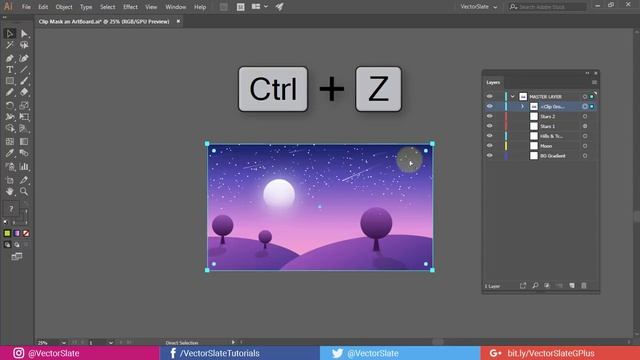The height and width of the screenshot is (360, 640).
Task: Click the None fill swatch
Action: tap(26, 233)
